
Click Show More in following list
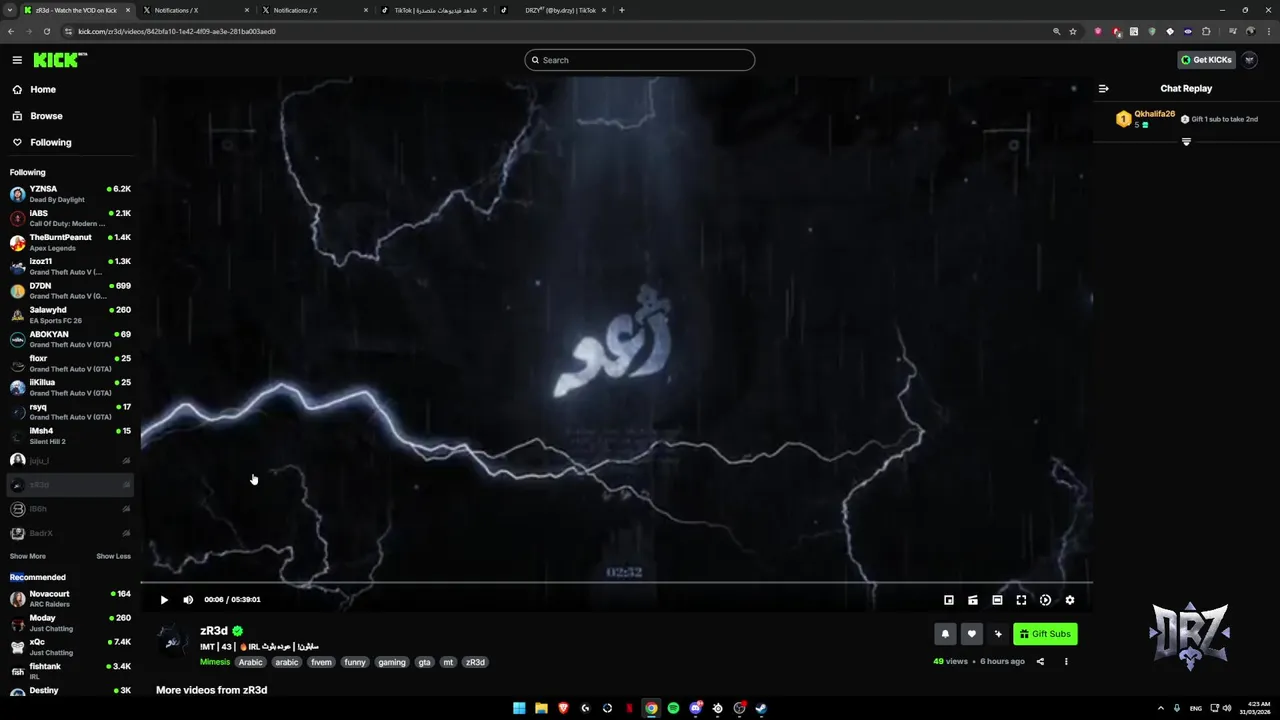coord(28,556)
